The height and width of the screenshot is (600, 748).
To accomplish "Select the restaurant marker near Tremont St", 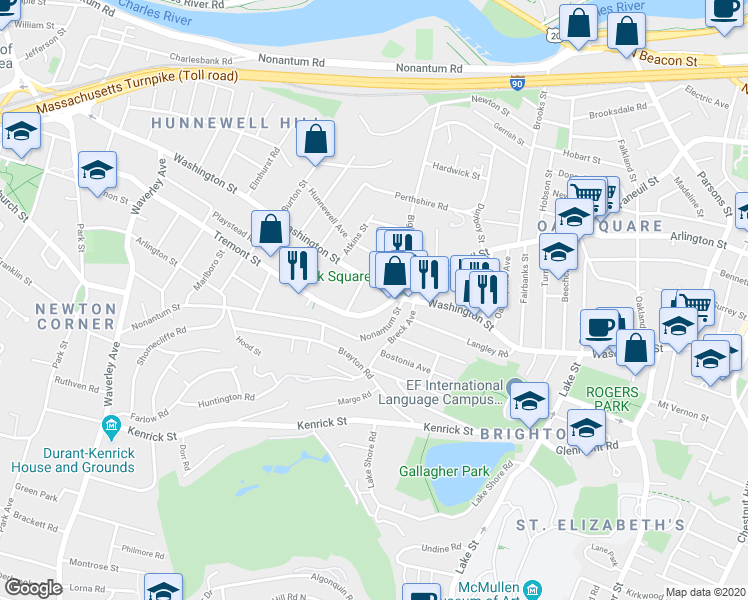I will coord(298,269).
